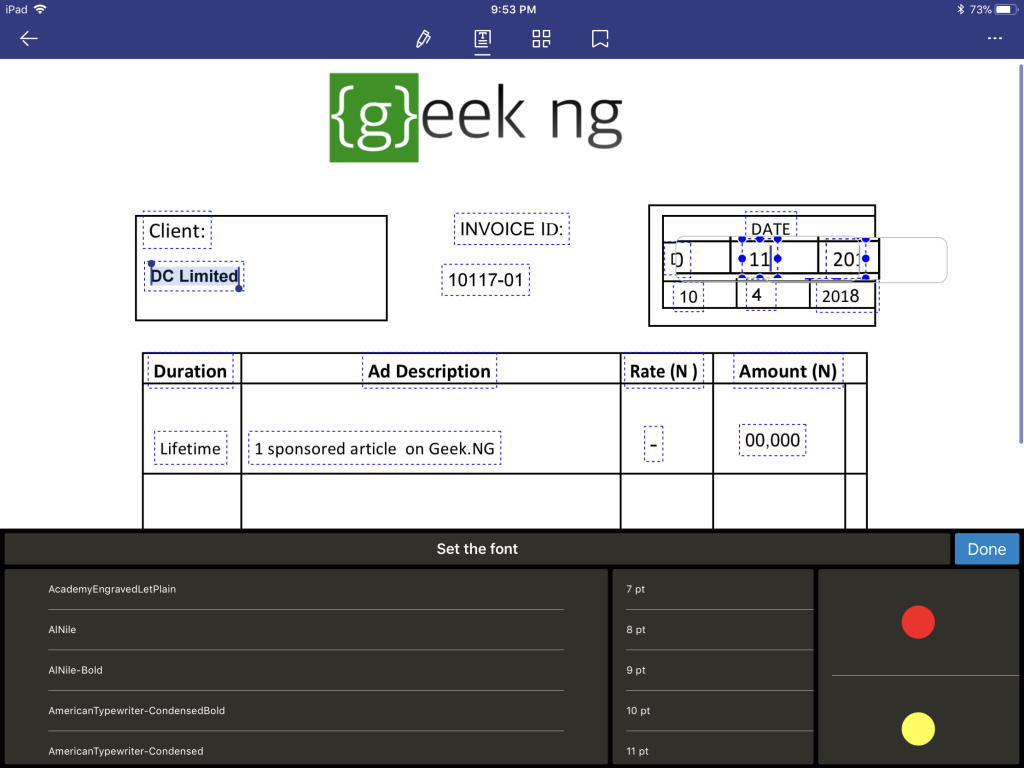This screenshot has width=1024, height=768.
Task: Select the text edit tool
Action: tap(483, 39)
